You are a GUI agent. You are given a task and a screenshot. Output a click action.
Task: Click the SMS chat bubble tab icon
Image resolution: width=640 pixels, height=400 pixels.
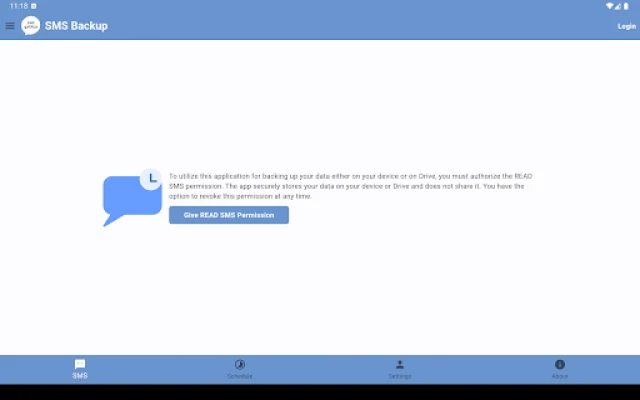pyautogui.click(x=80, y=364)
